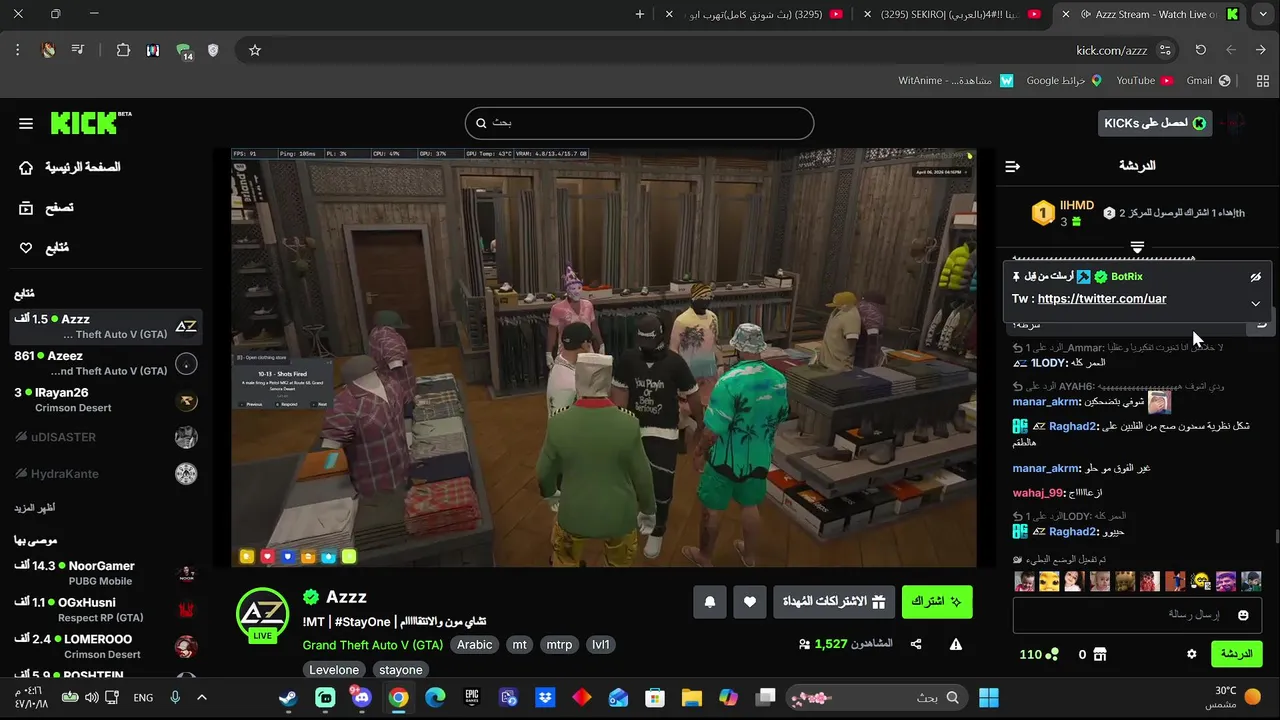Image resolution: width=1280 pixels, height=720 pixels.
Task: Expand the gift leaderboard handle
Action: 1137,247
